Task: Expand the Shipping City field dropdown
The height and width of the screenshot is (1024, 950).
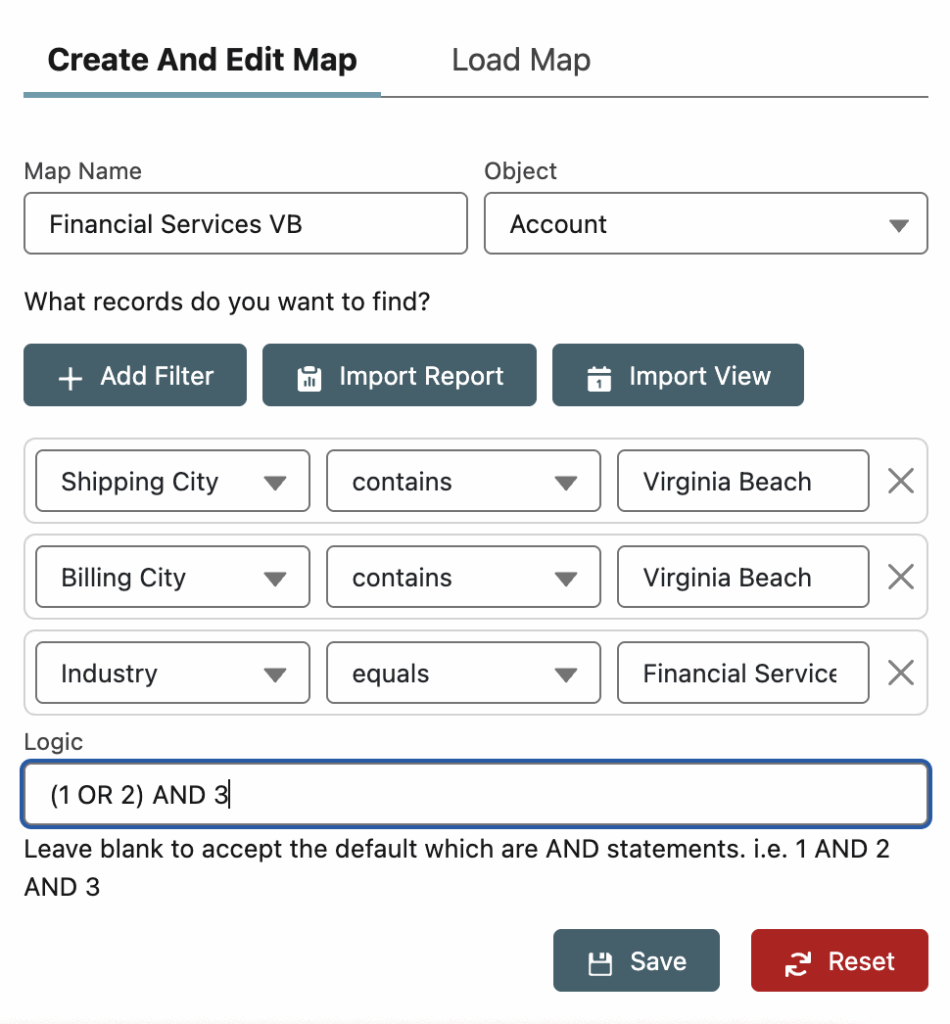Action: [x=172, y=482]
